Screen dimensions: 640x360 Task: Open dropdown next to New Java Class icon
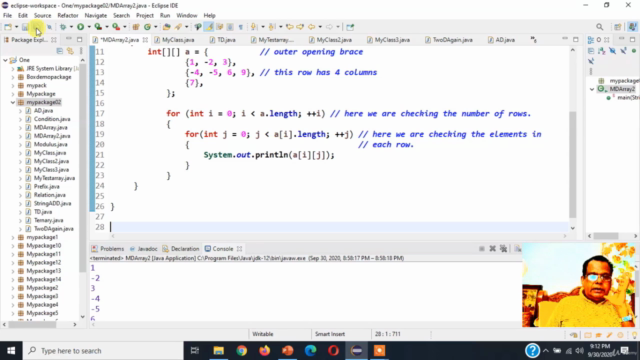156,27
